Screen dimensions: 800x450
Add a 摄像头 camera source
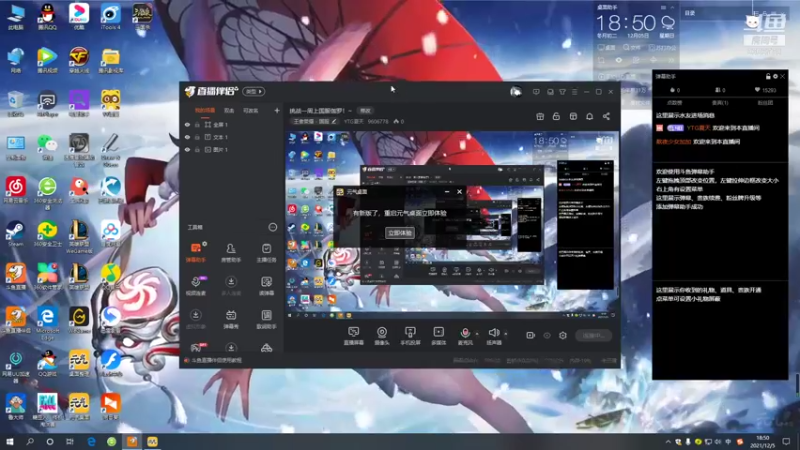tap(382, 336)
